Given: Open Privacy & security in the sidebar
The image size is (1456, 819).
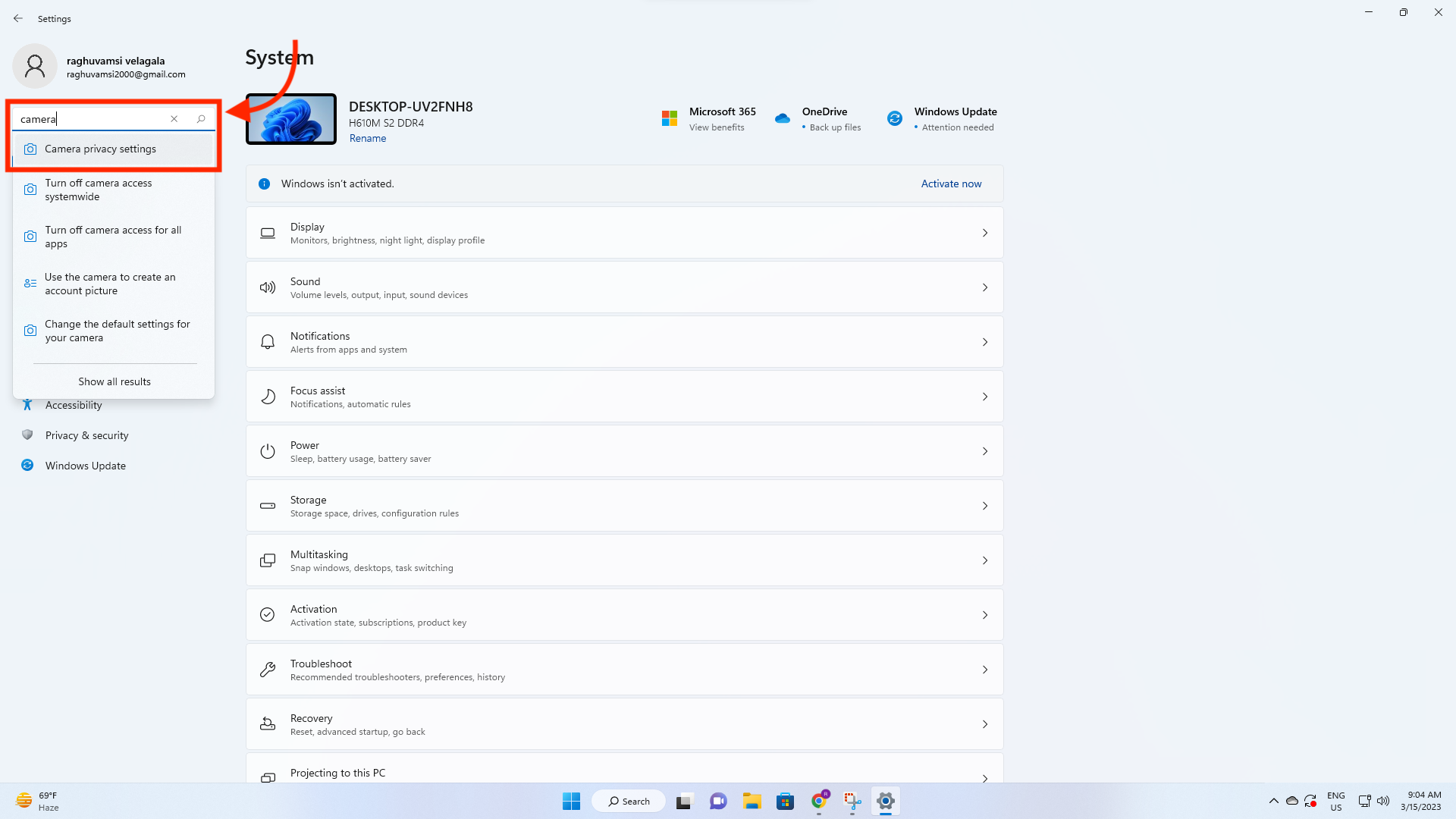Looking at the screenshot, I should tap(86, 435).
